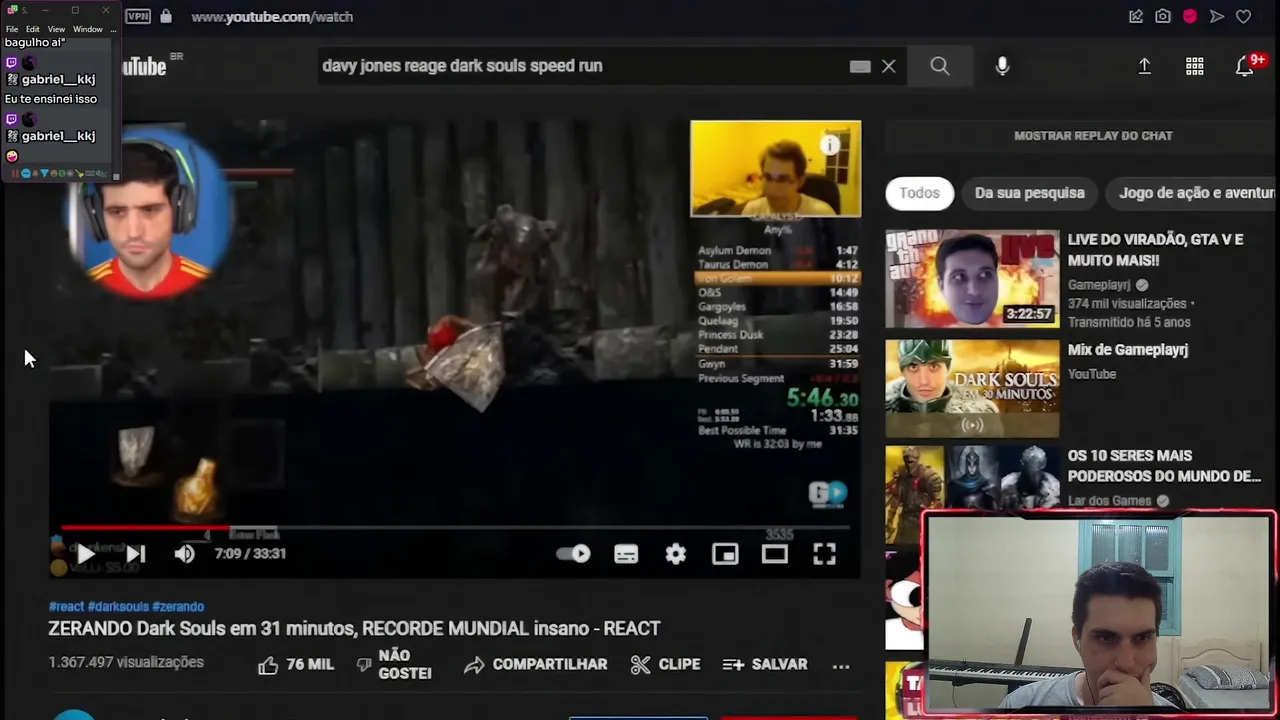1280x720 pixels.
Task: Click the Lar dos Games channel name
Action: pos(1109,501)
